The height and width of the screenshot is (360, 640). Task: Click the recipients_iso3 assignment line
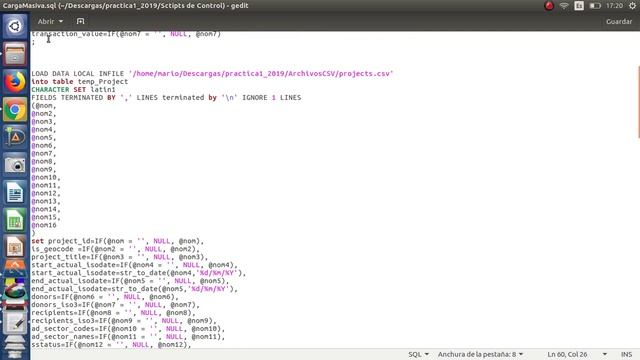click(x=124, y=320)
